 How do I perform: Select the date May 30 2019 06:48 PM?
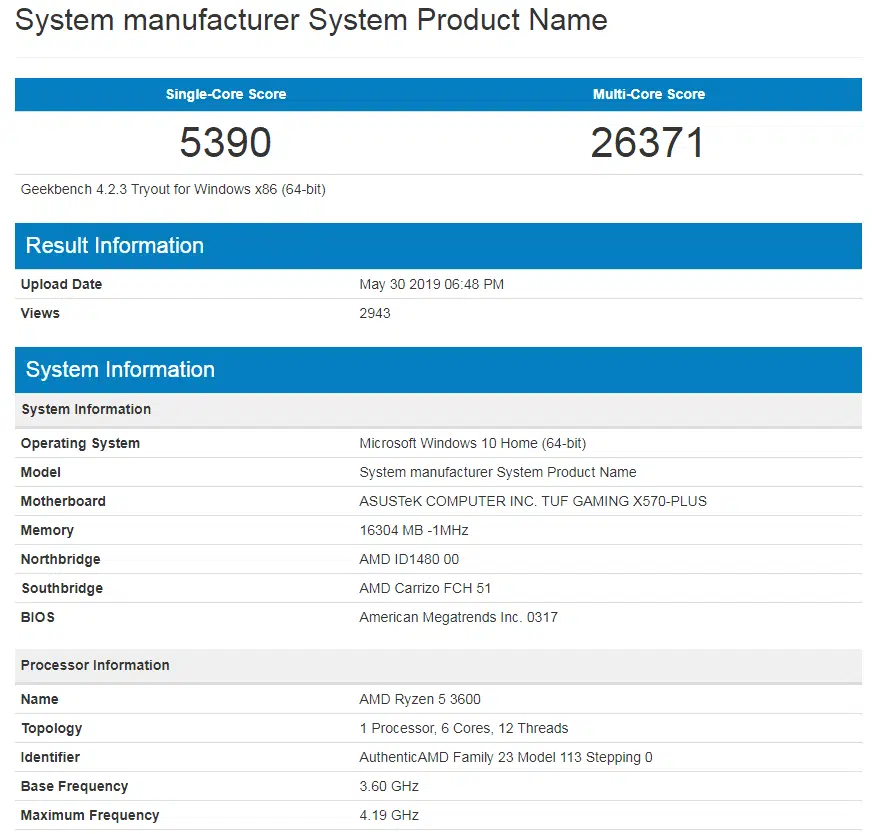pyautogui.click(x=432, y=284)
